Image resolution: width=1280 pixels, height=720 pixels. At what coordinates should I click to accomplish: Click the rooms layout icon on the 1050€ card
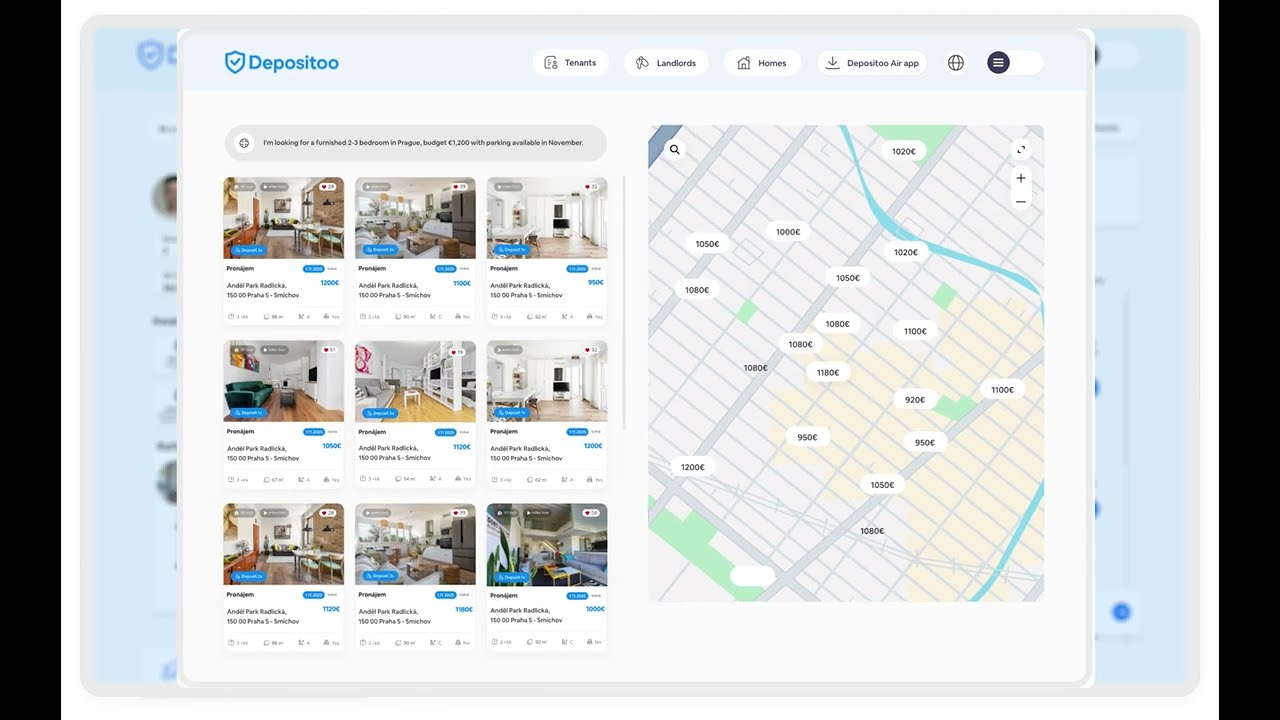click(231, 480)
